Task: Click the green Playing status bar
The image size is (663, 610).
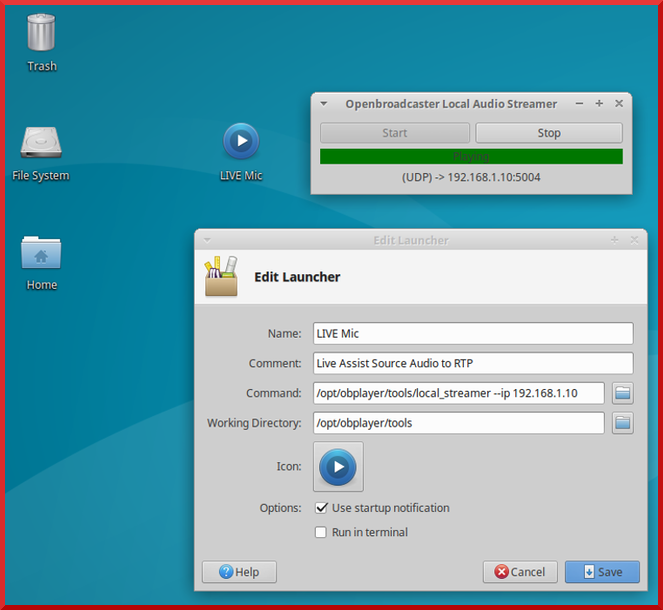Action: tap(471, 156)
